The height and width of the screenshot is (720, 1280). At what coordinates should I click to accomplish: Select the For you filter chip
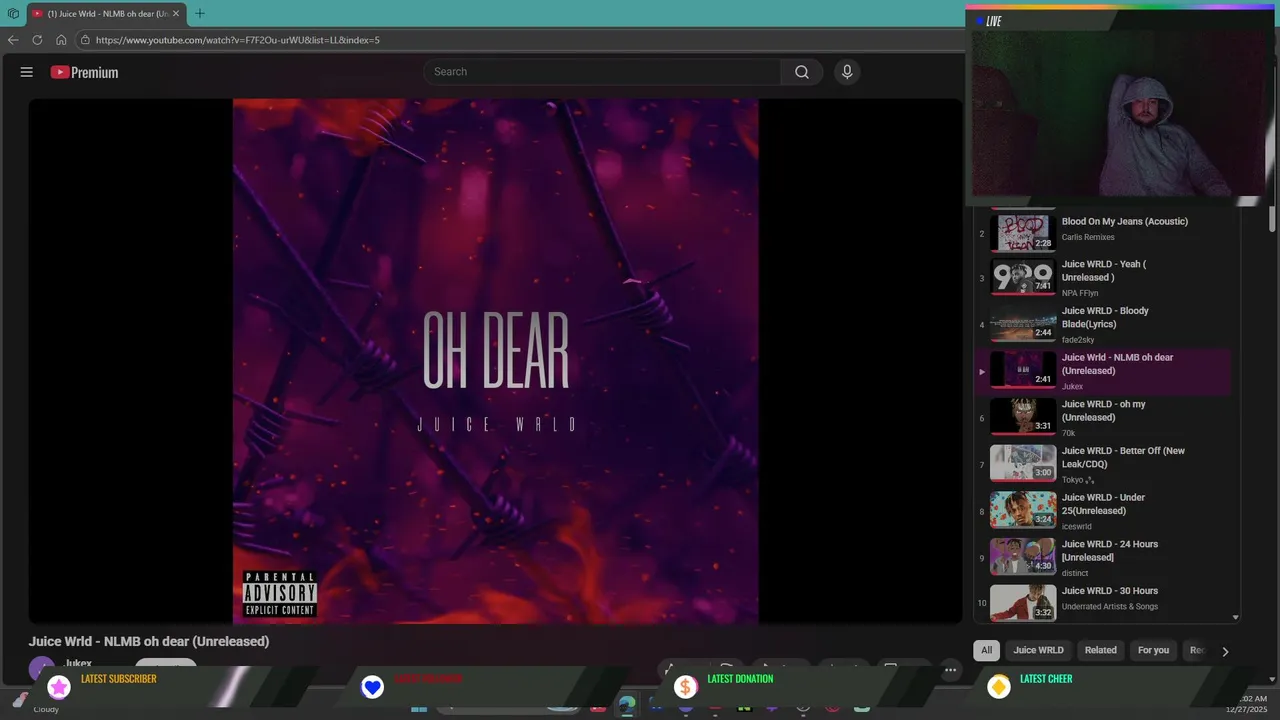1153,650
